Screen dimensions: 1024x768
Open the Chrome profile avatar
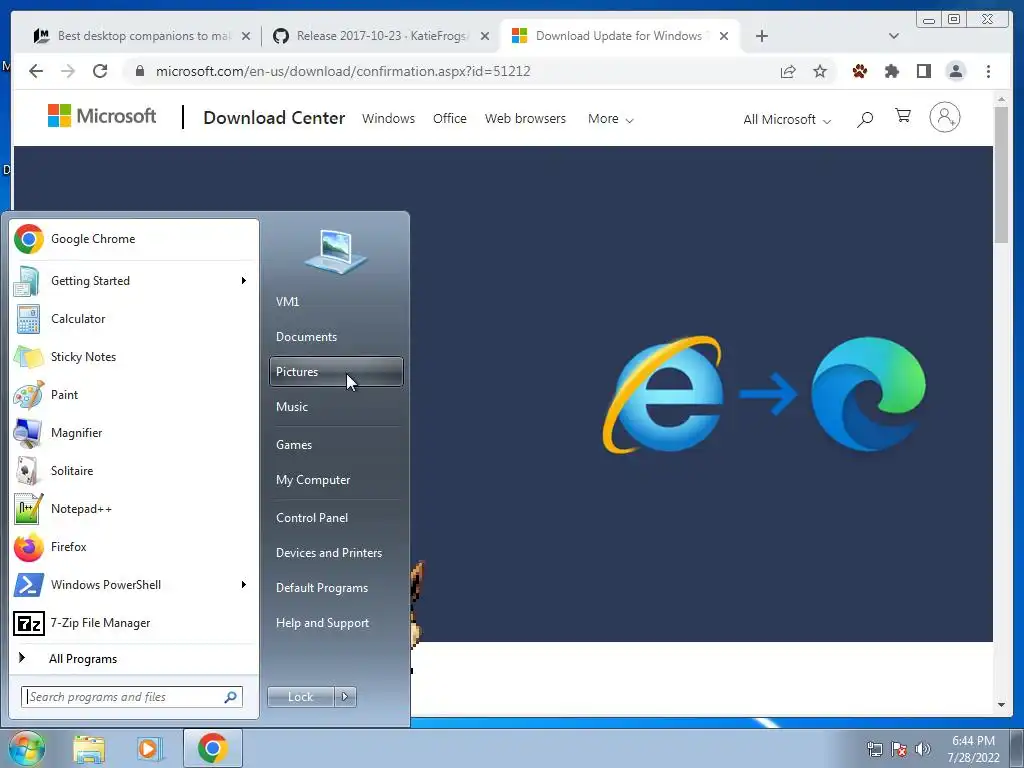click(x=955, y=71)
